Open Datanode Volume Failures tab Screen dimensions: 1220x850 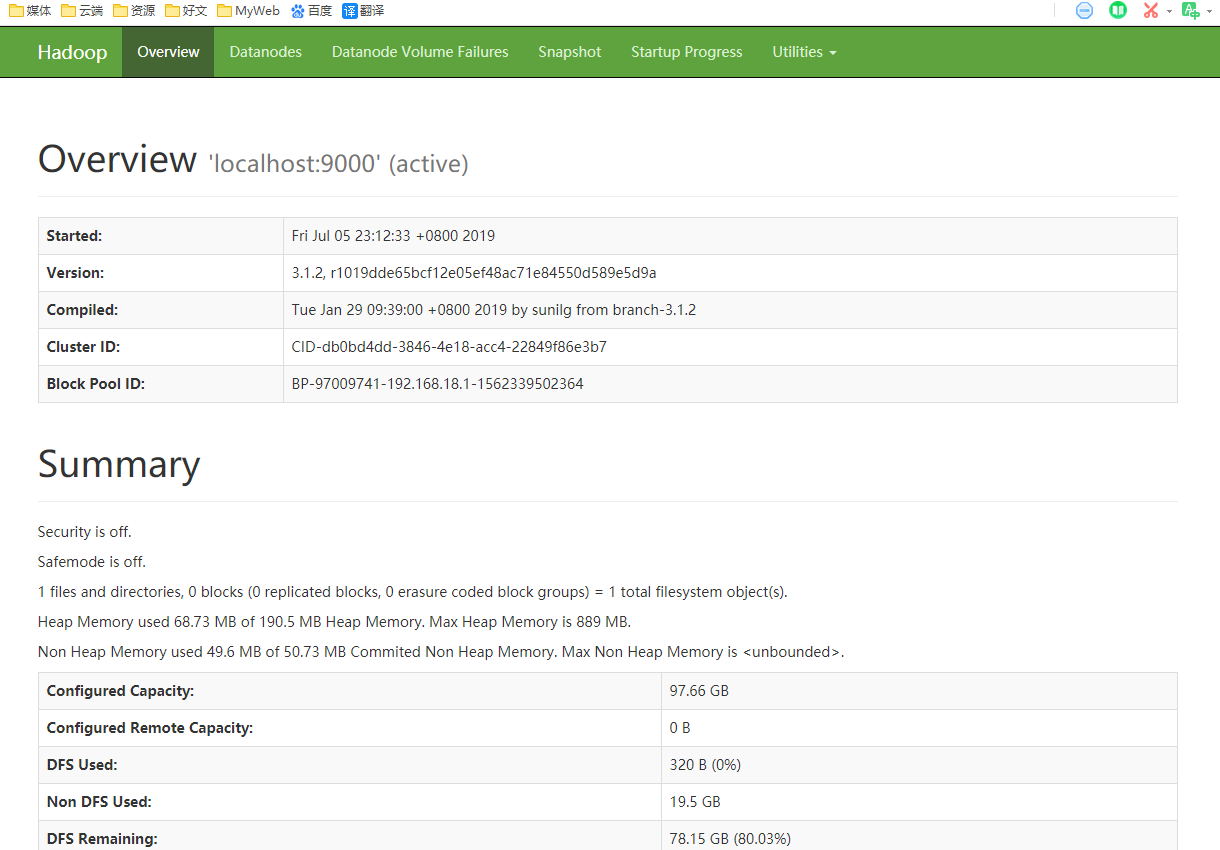tap(420, 52)
